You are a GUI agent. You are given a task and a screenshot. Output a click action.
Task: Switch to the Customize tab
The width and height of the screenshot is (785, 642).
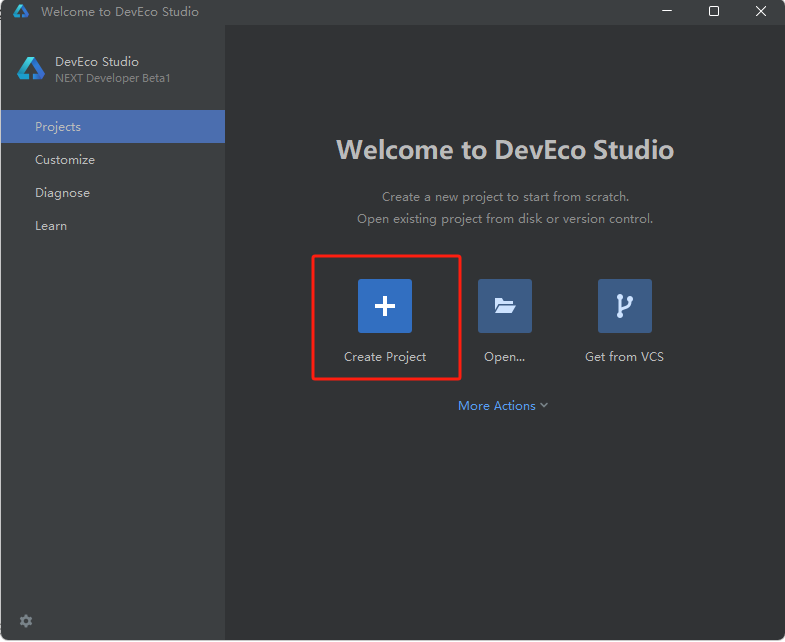click(x=113, y=160)
